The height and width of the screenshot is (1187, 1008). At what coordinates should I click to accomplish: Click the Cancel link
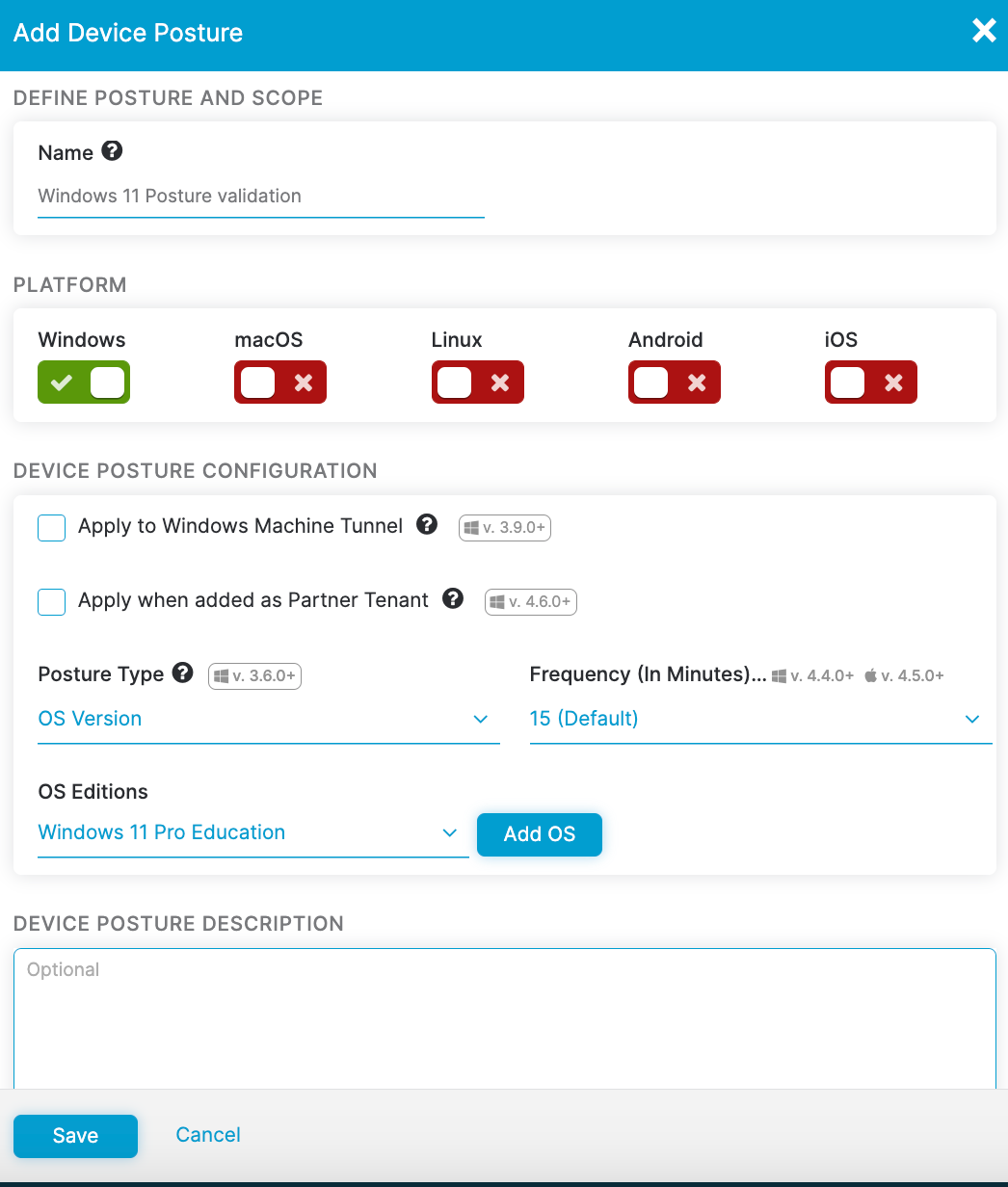coord(207,1135)
